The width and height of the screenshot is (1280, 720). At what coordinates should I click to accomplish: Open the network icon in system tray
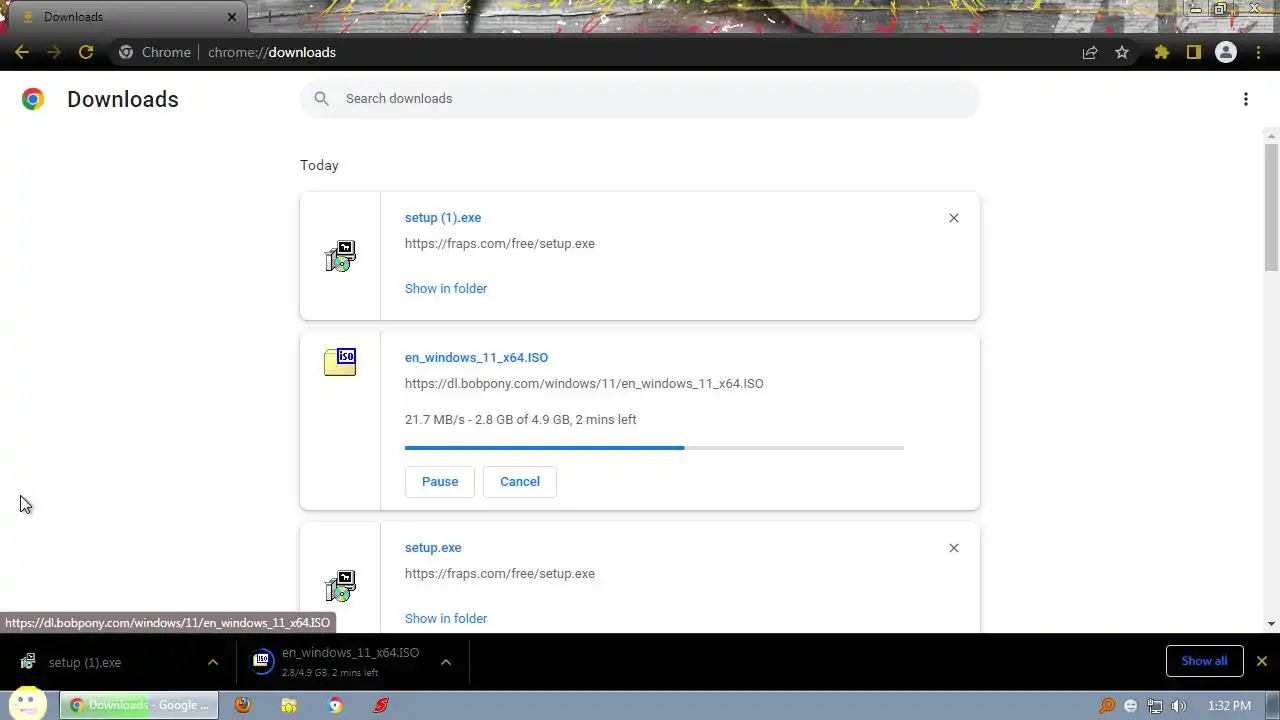point(1155,706)
